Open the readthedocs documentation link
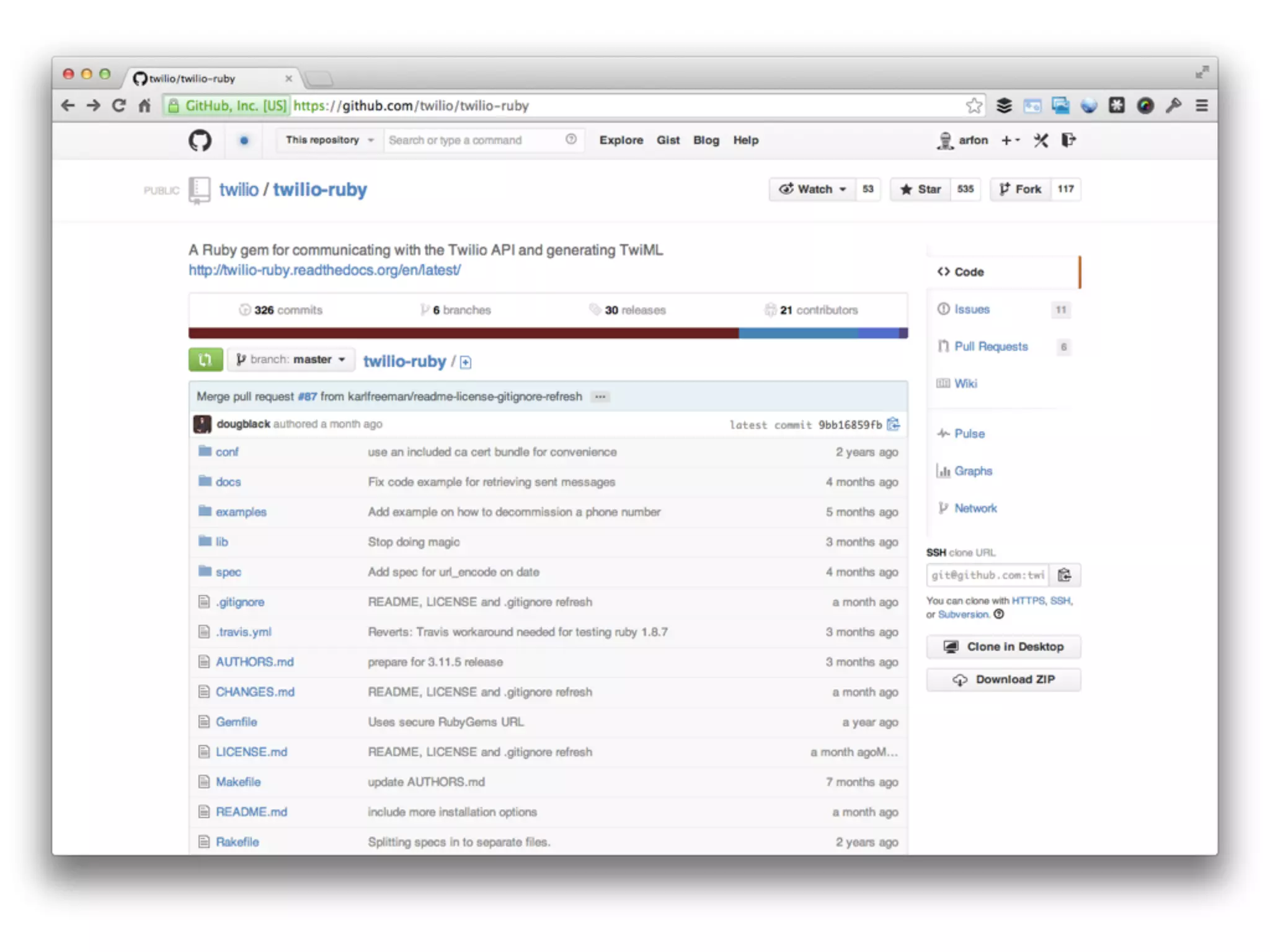This screenshot has height=952, width=1270. [x=324, y=270]
